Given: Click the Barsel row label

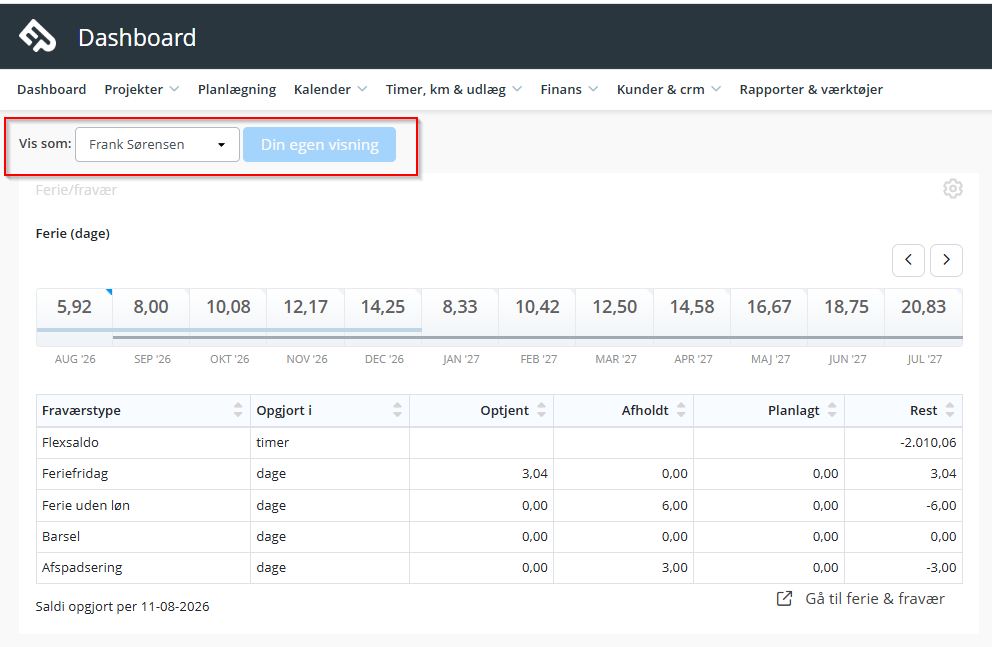Looking at the screenshot, I should point(61,536).
